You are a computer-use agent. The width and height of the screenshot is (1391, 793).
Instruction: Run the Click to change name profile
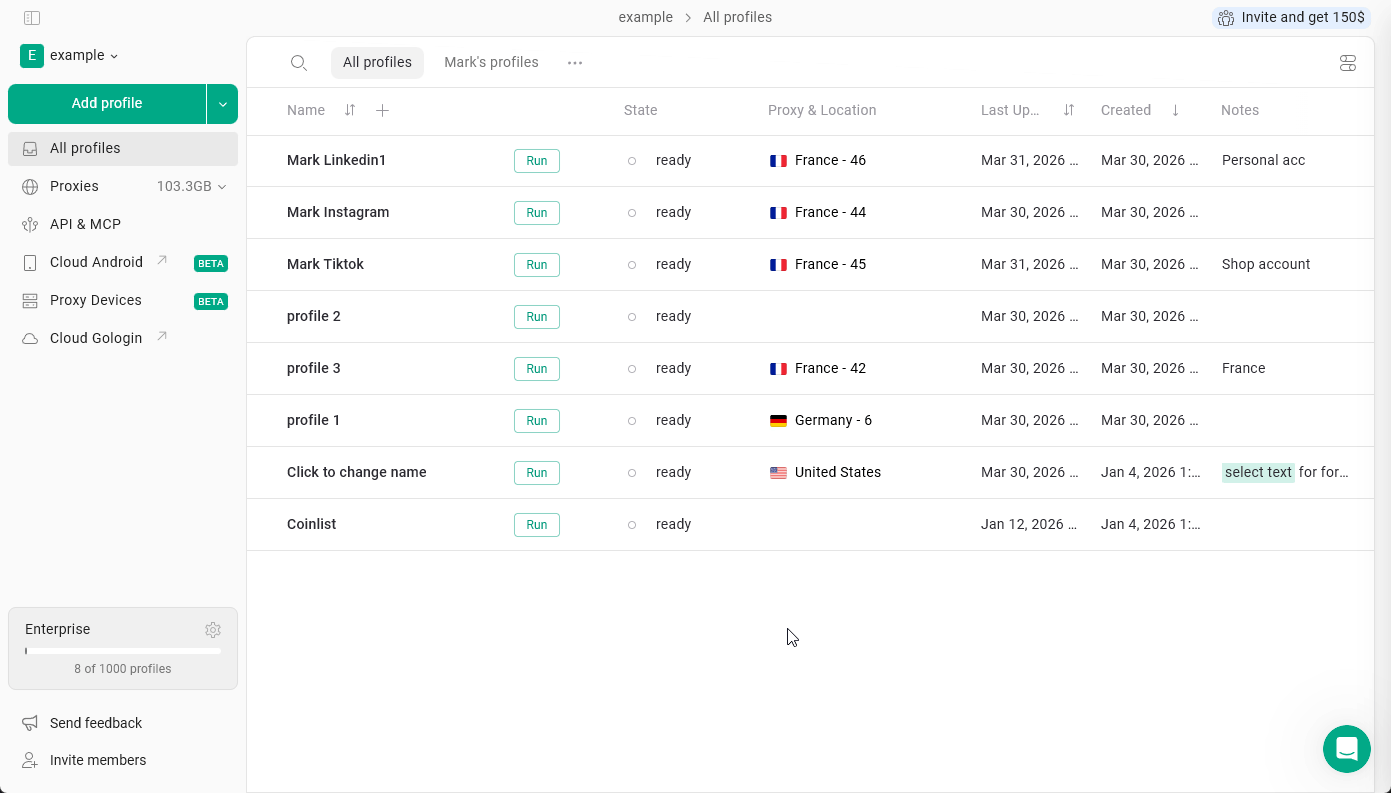click(537, 473)
